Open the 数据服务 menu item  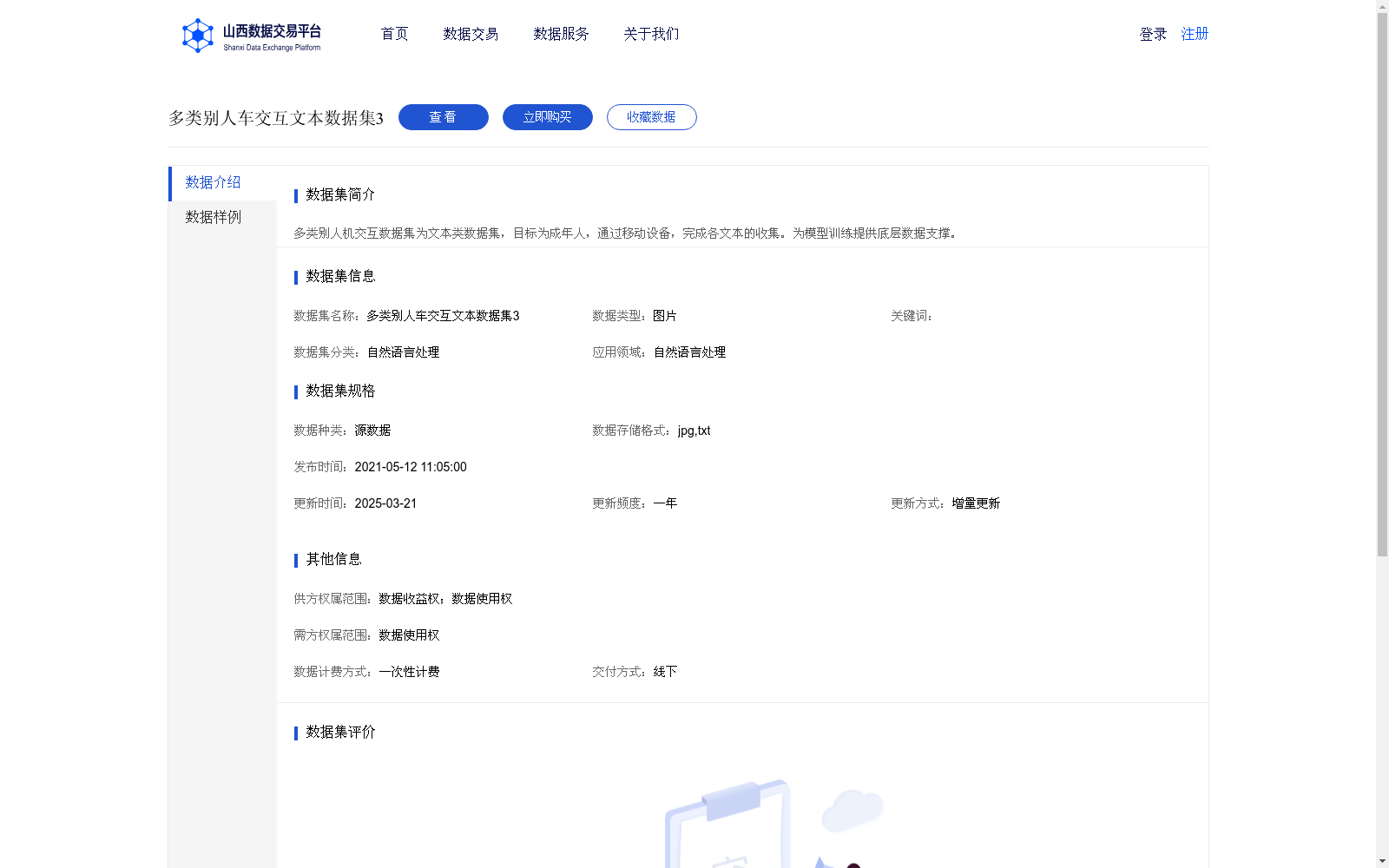[561, 34]
